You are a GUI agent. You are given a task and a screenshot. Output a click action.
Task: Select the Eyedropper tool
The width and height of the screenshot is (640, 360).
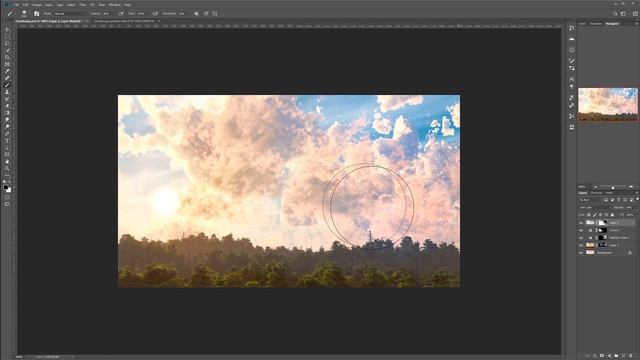7,71
